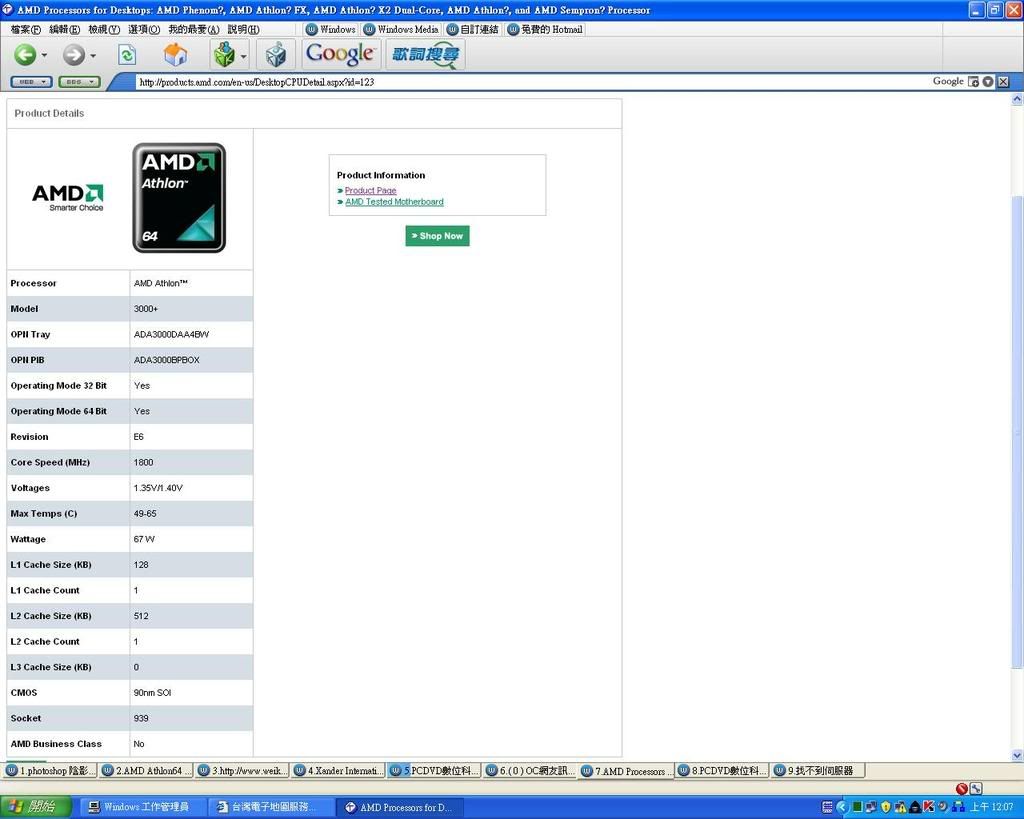Click the two-monitors tray icon
The width and height of the screenshot is (1024, 819).
[x=871, y=807]
